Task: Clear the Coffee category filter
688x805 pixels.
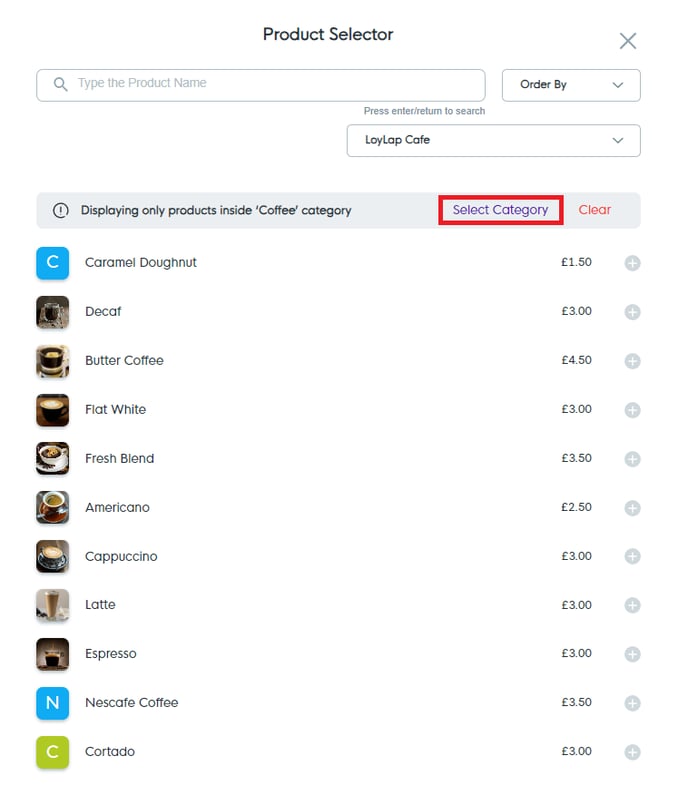Action: pyautogui.click(x=594, y=210)
